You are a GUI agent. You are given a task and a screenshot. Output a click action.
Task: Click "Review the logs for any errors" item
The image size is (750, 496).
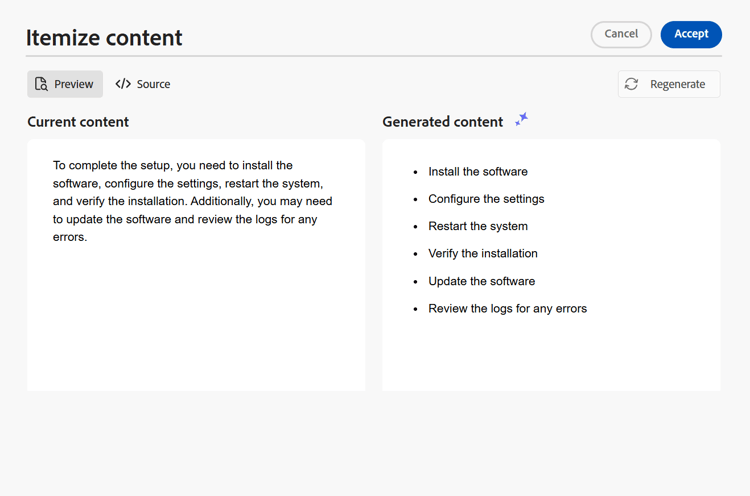click(x=507, y=309)
